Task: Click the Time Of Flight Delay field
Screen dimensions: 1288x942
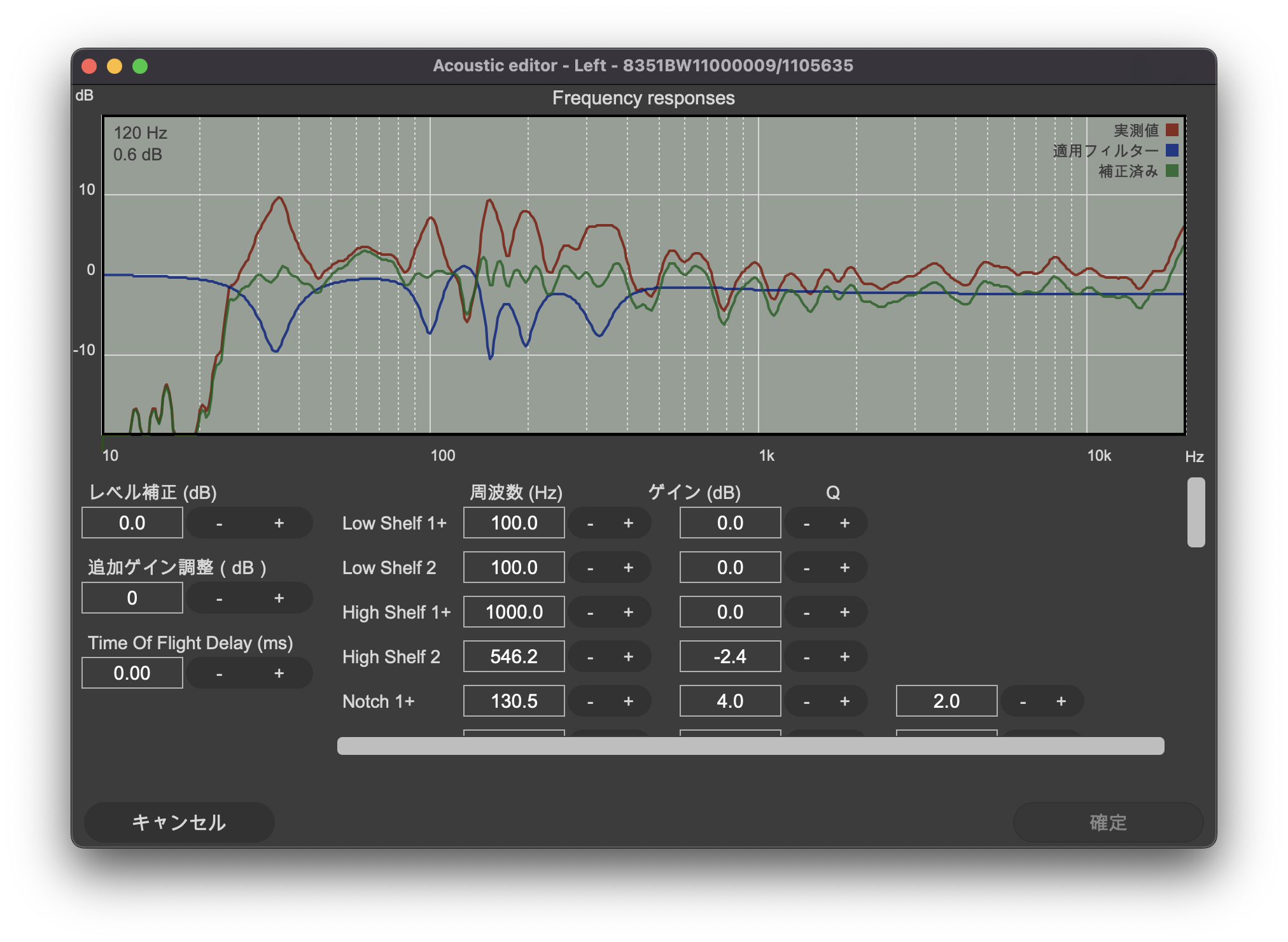Action: [132, 673]
